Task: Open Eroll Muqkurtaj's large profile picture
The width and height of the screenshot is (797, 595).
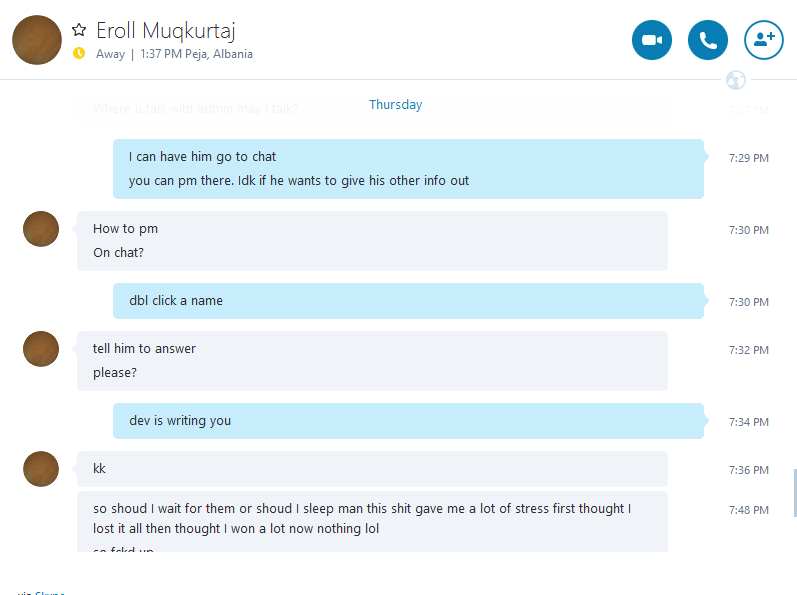Action: point(37,40)
